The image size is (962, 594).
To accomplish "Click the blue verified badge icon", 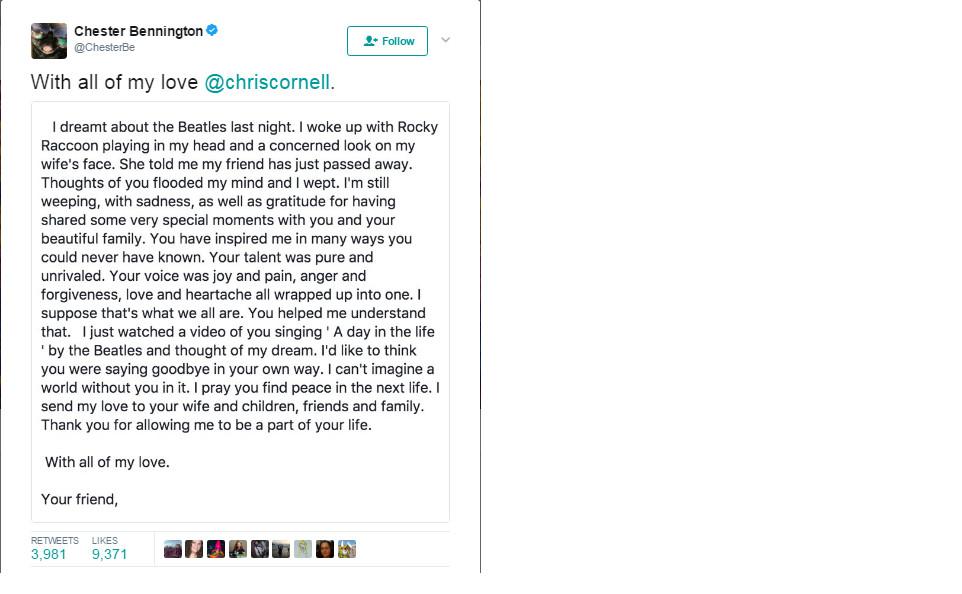I will point(212,30).
